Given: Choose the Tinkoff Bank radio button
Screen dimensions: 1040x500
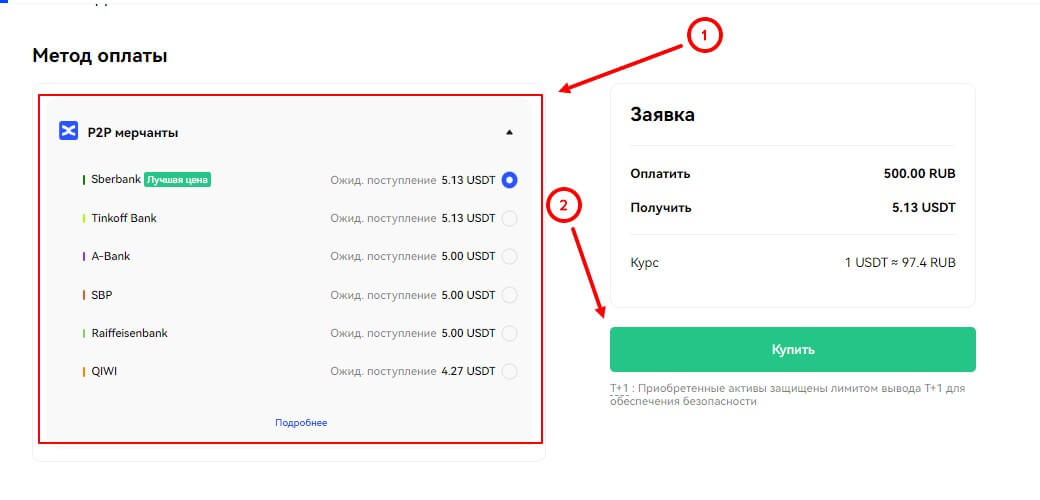Looking at the screenshot, I should click(x=509, y=218).
